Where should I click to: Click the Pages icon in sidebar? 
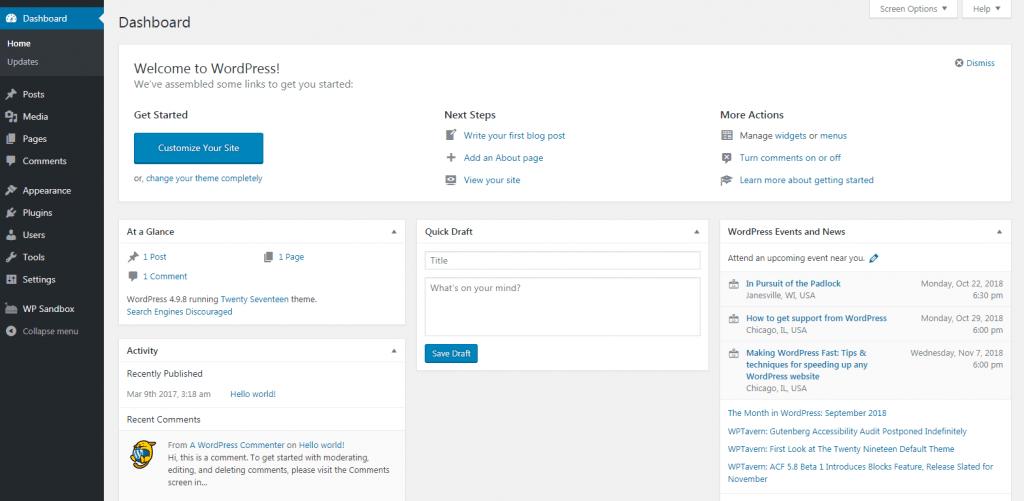[11, 139]
